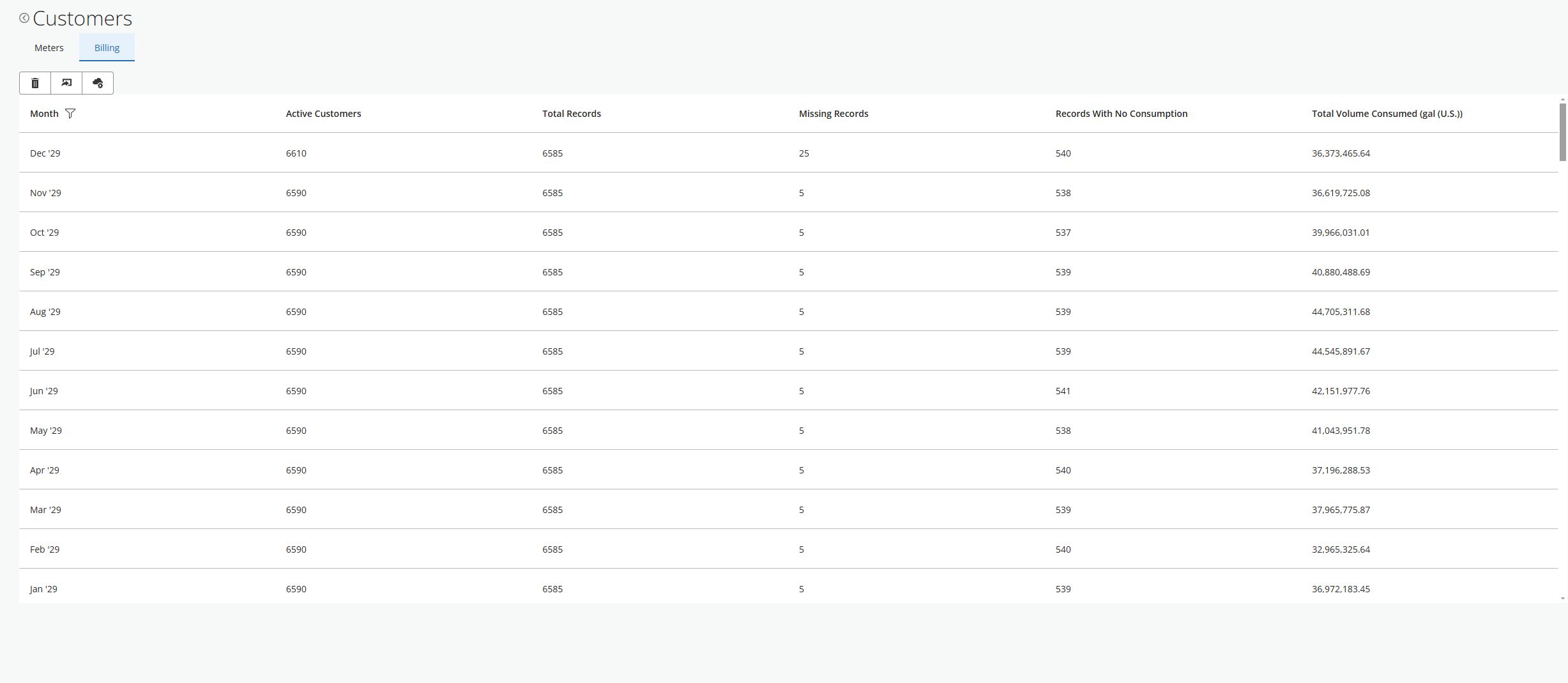Screen dimensions: 1568x683
Task: Click the trash delete icon
Action: click(35, 83)
